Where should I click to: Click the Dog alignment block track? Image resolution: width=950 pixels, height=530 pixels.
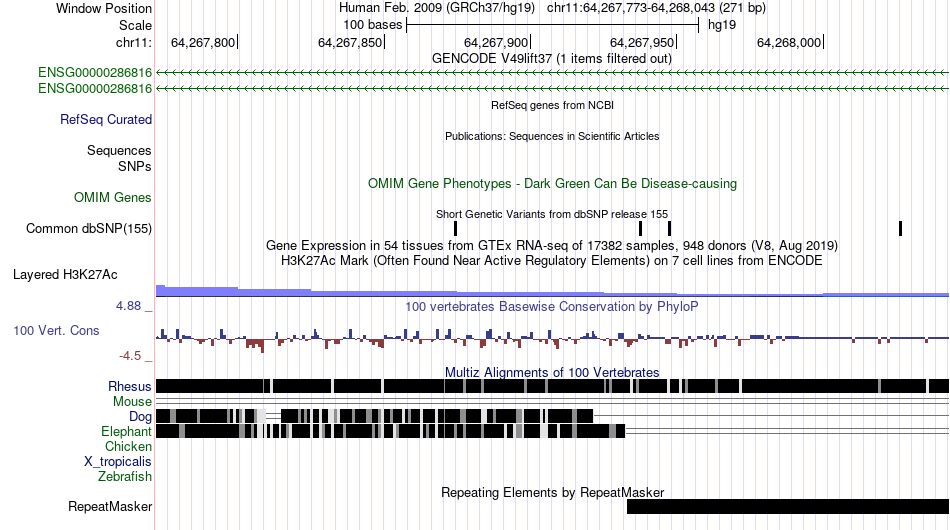tap(374, 416)
